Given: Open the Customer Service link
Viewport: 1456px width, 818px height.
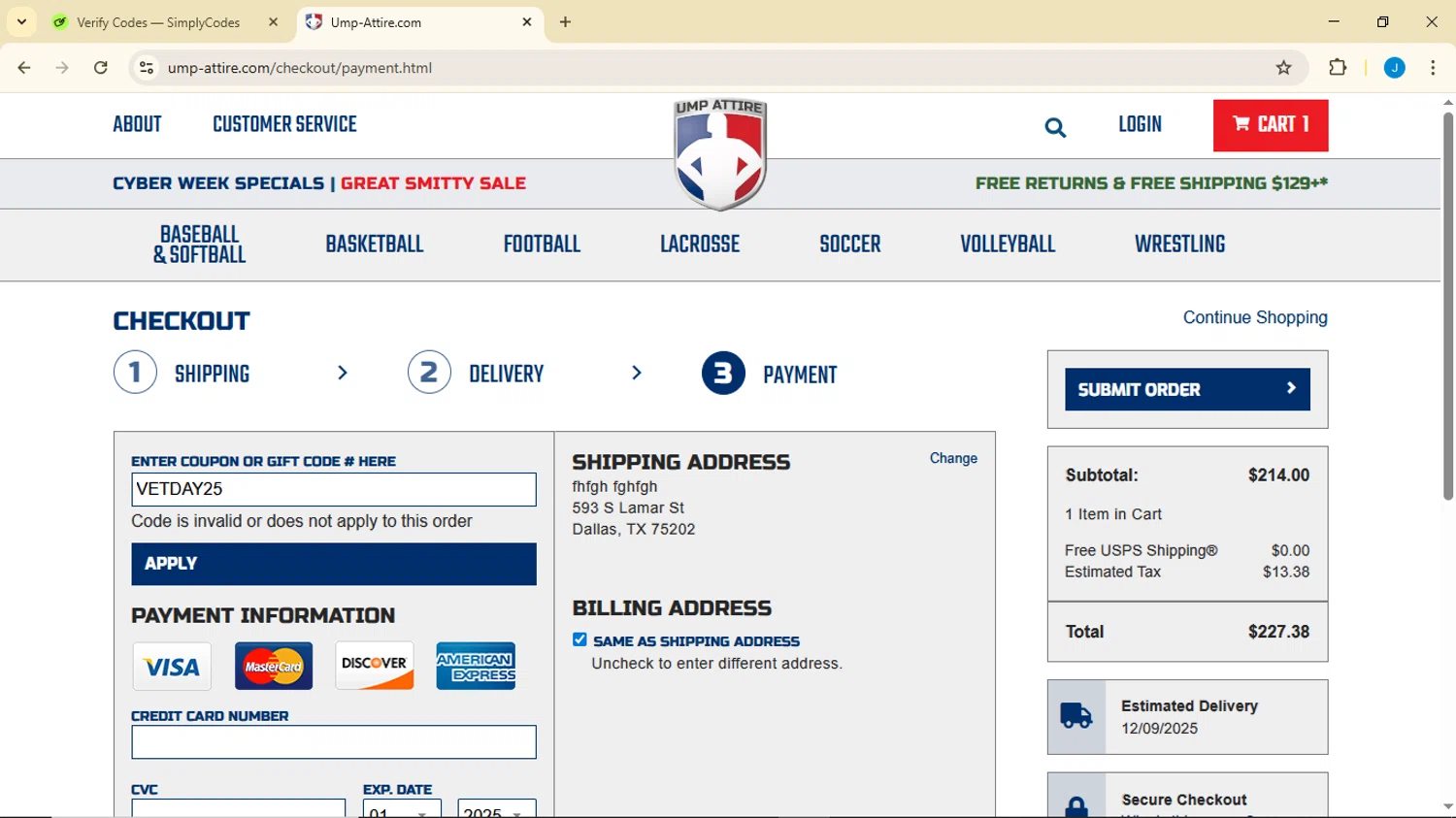Looking at the screenshot, I should coord(284,125).
